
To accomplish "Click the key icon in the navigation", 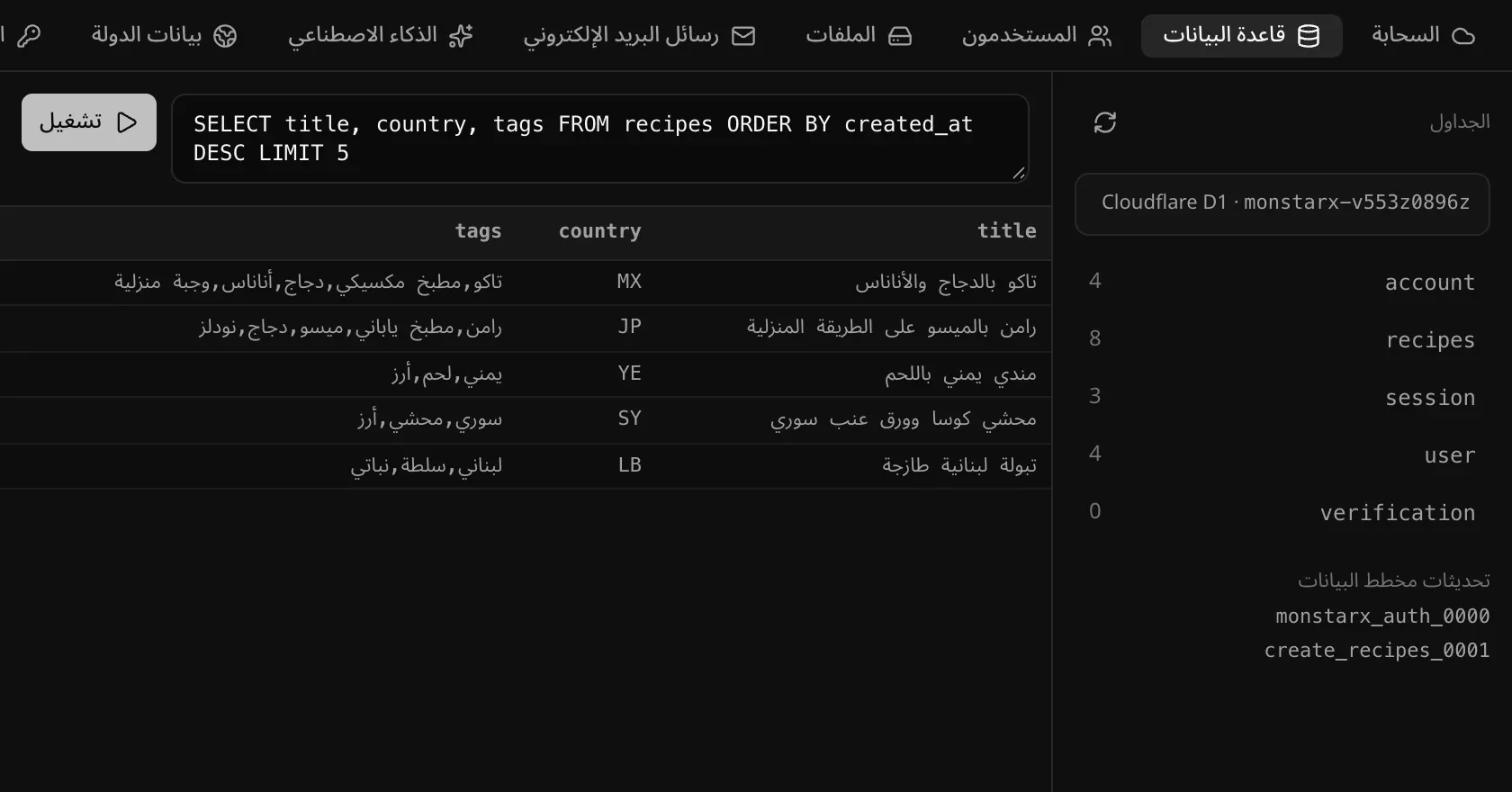I will point(29,36).
